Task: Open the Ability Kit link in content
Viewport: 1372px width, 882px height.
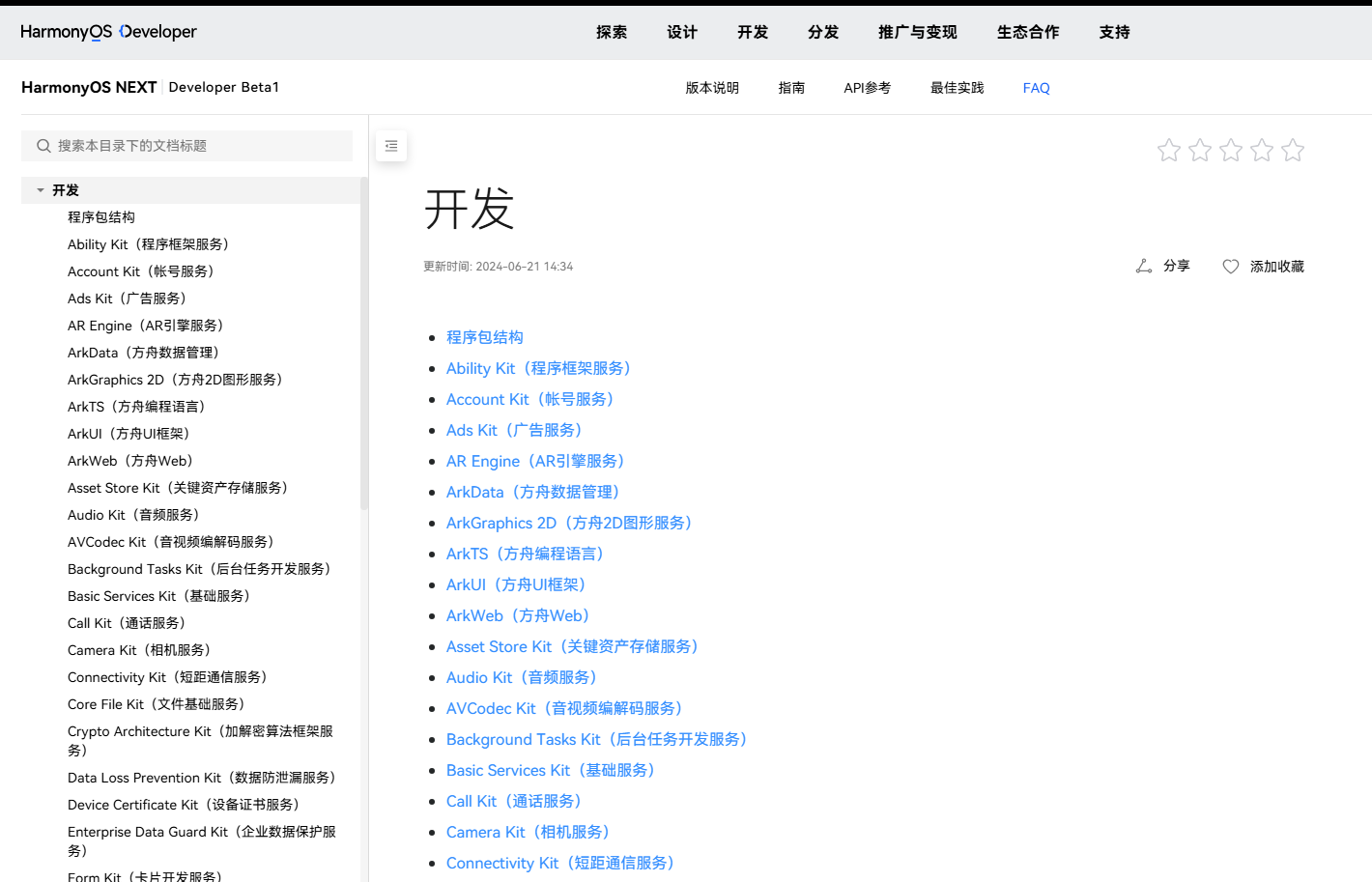Action: pos(542,368)
